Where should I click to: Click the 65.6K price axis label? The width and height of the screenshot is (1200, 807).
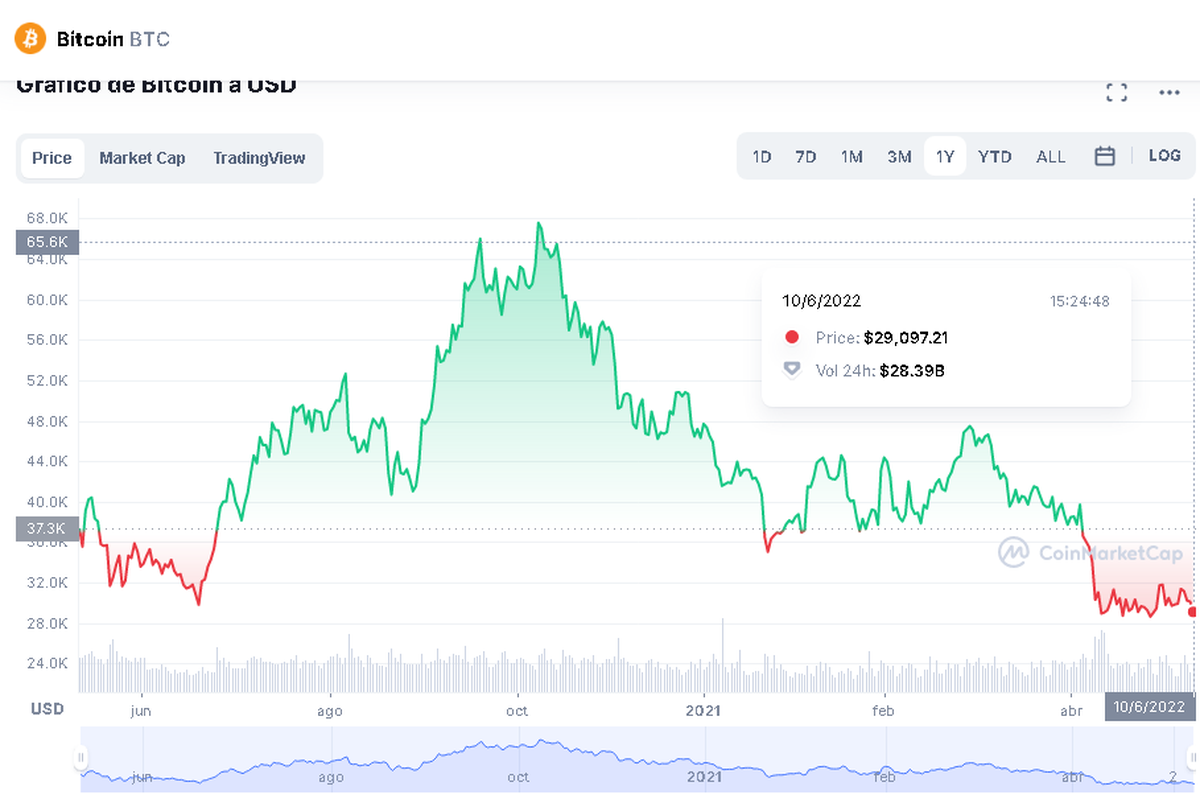[48, 242]
